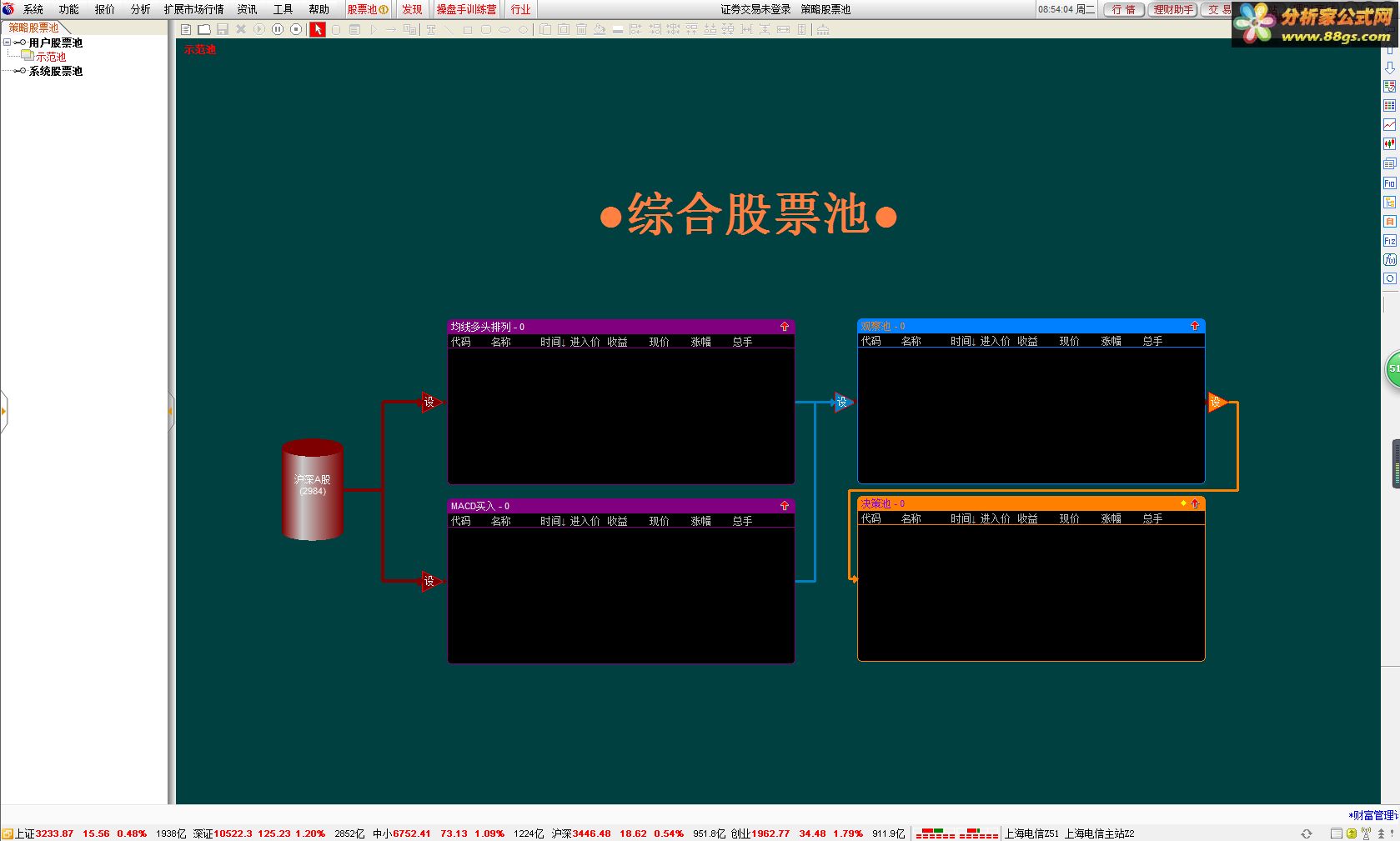Click the checklist report sidebar icon
The height and width of the screenshot is (841, 1400).
point(1389,86)
